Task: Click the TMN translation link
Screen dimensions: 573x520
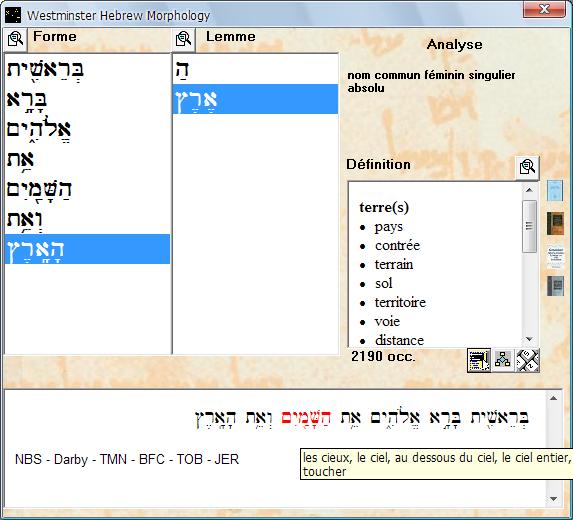Action: (x=113, y=459)
